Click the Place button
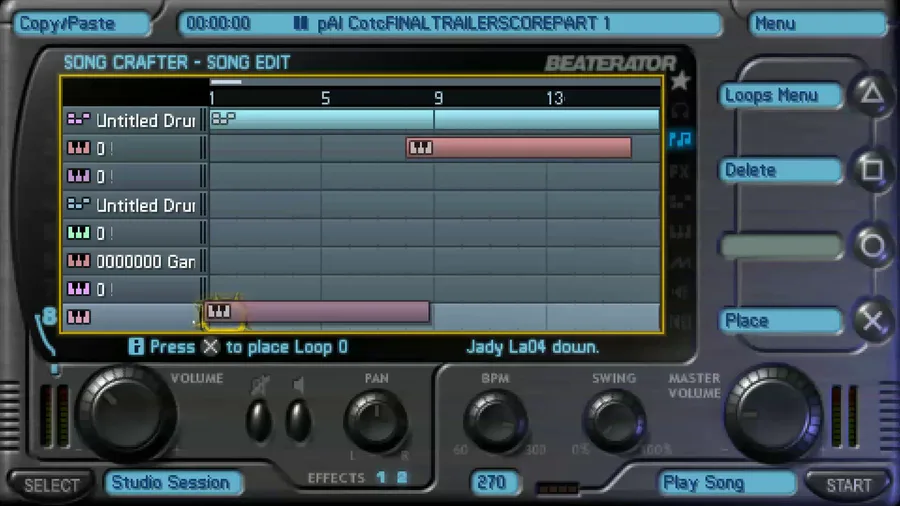The height and width of the screenshot is (506, 900). coord(781,321)
